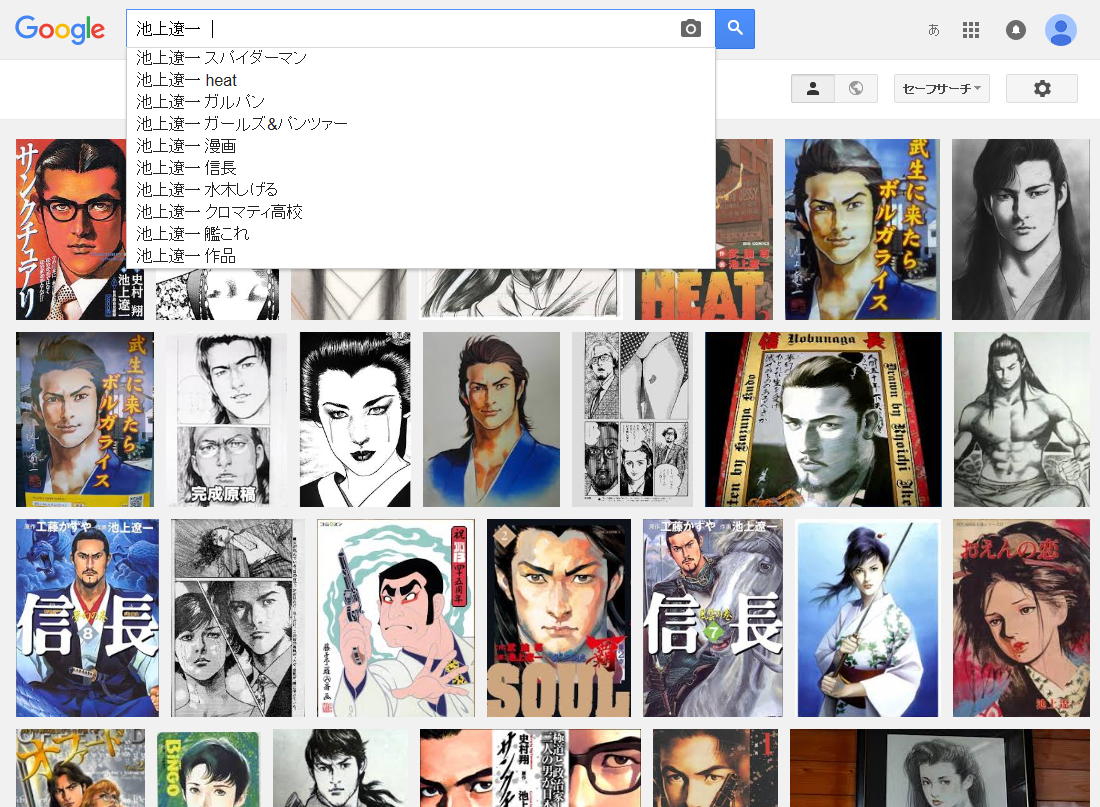The height and width of the screenshot is (807, 1100).
Task: Open top-row 武生に来たらボルガライス poster thumbnail
Action: (x=862, y=229)
